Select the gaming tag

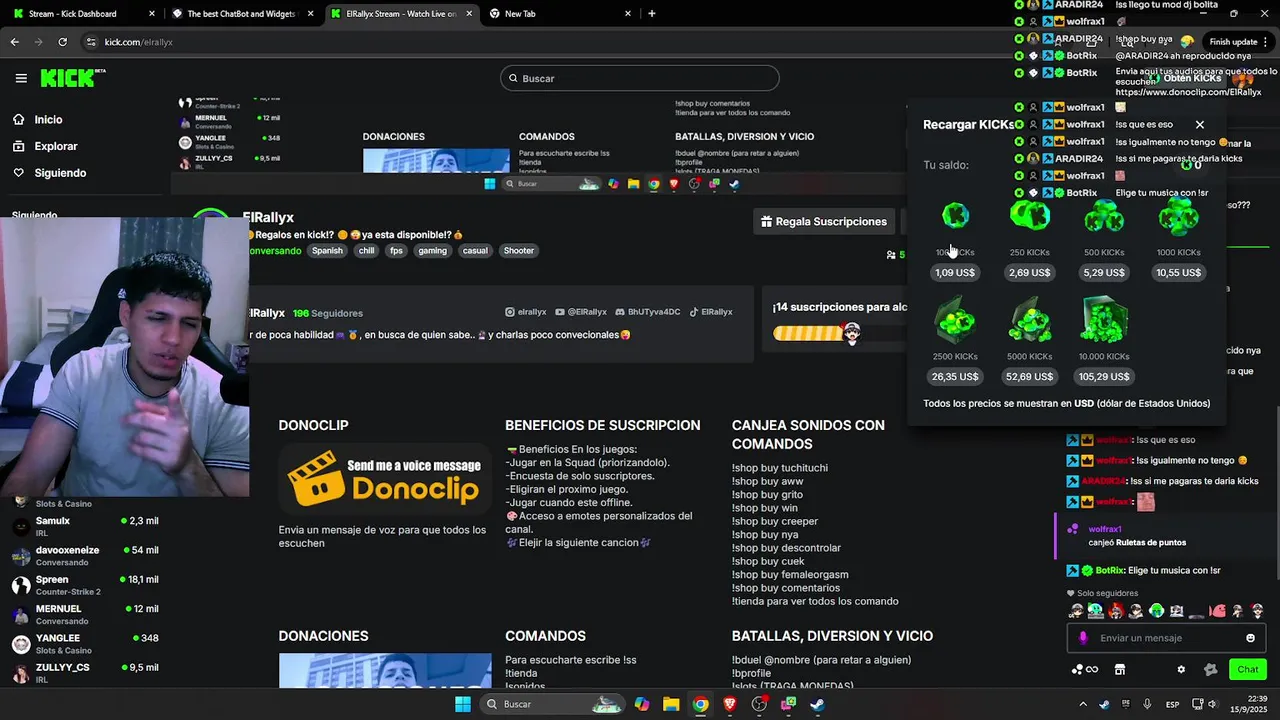pyautogui.click(x=433, y=251)
